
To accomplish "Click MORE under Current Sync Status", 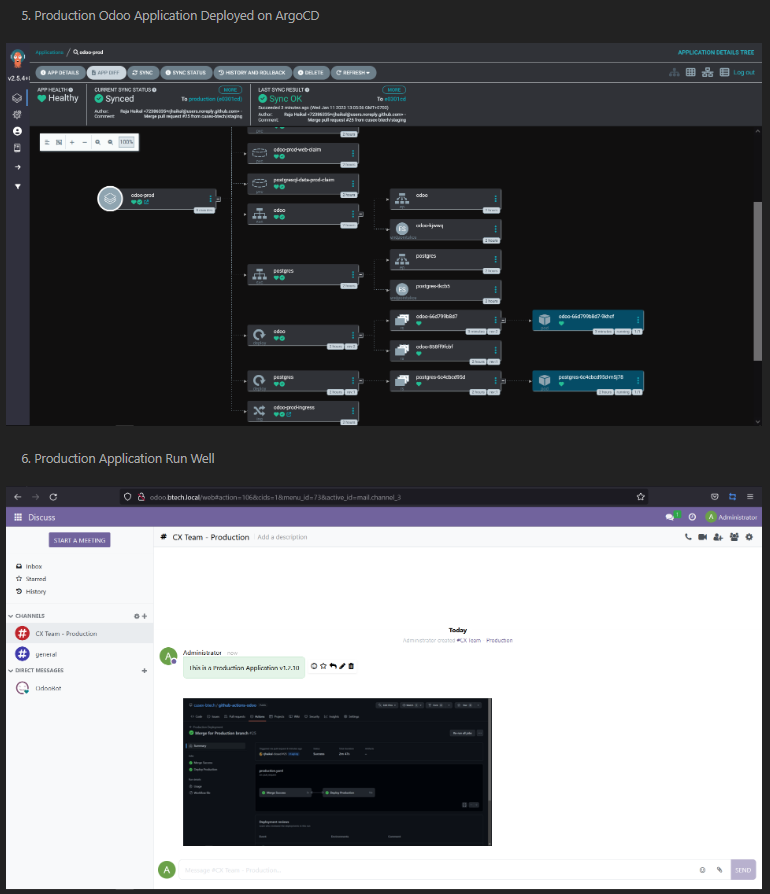I will pos(230,90).
